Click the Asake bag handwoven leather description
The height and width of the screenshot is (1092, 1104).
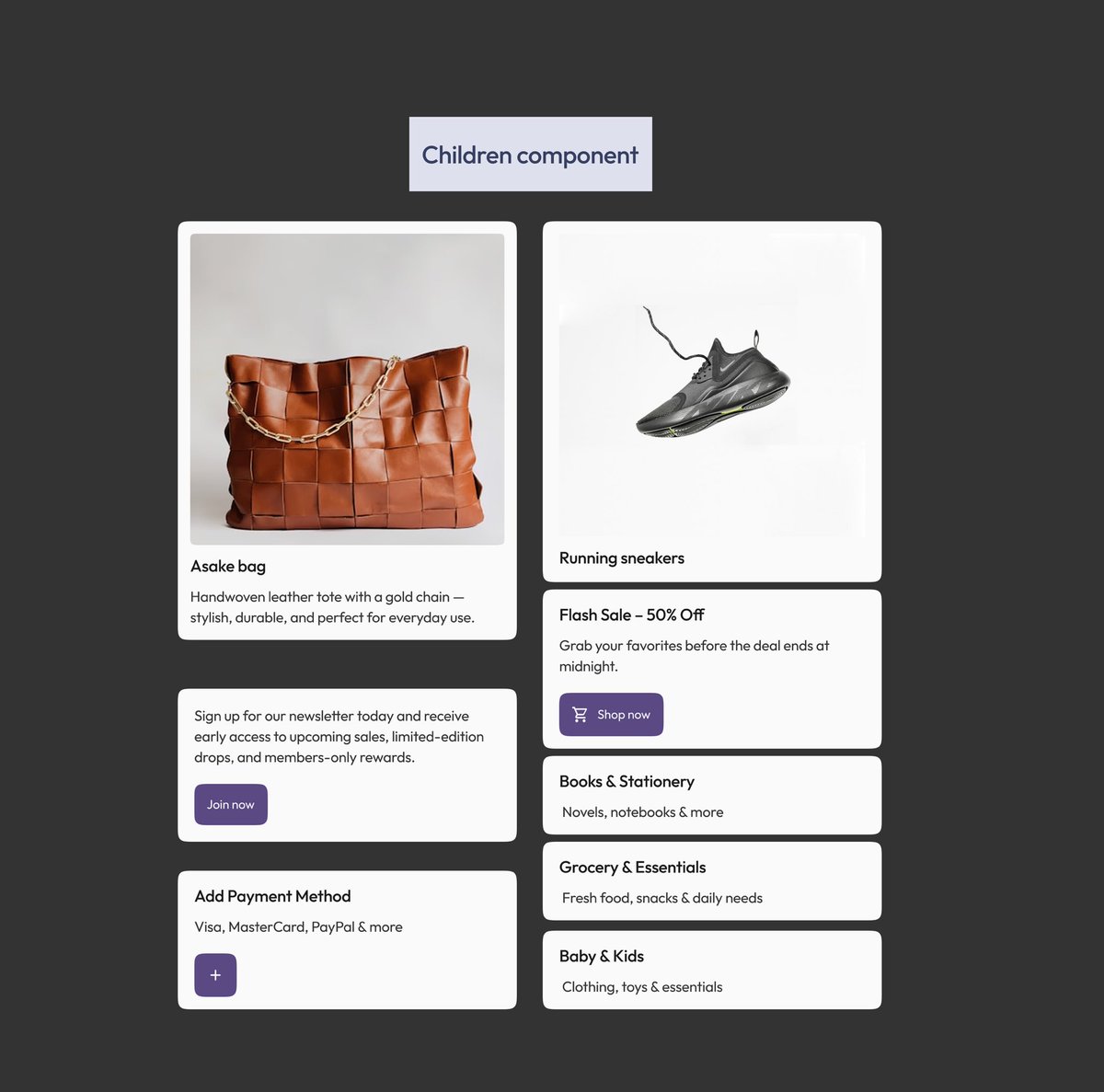point(332,607)
